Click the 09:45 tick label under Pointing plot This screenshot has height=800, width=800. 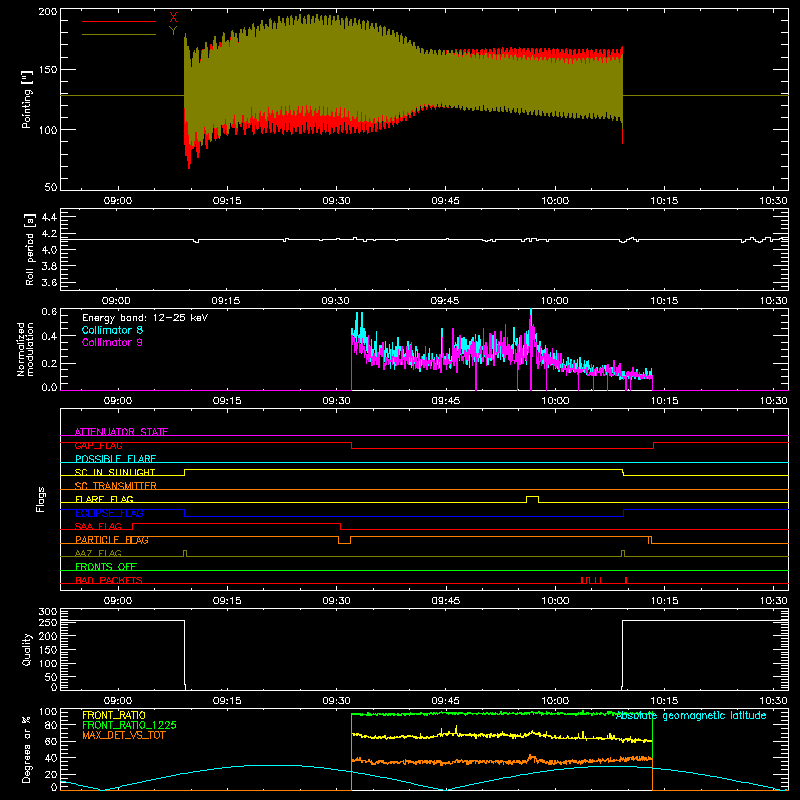[445, 201]
